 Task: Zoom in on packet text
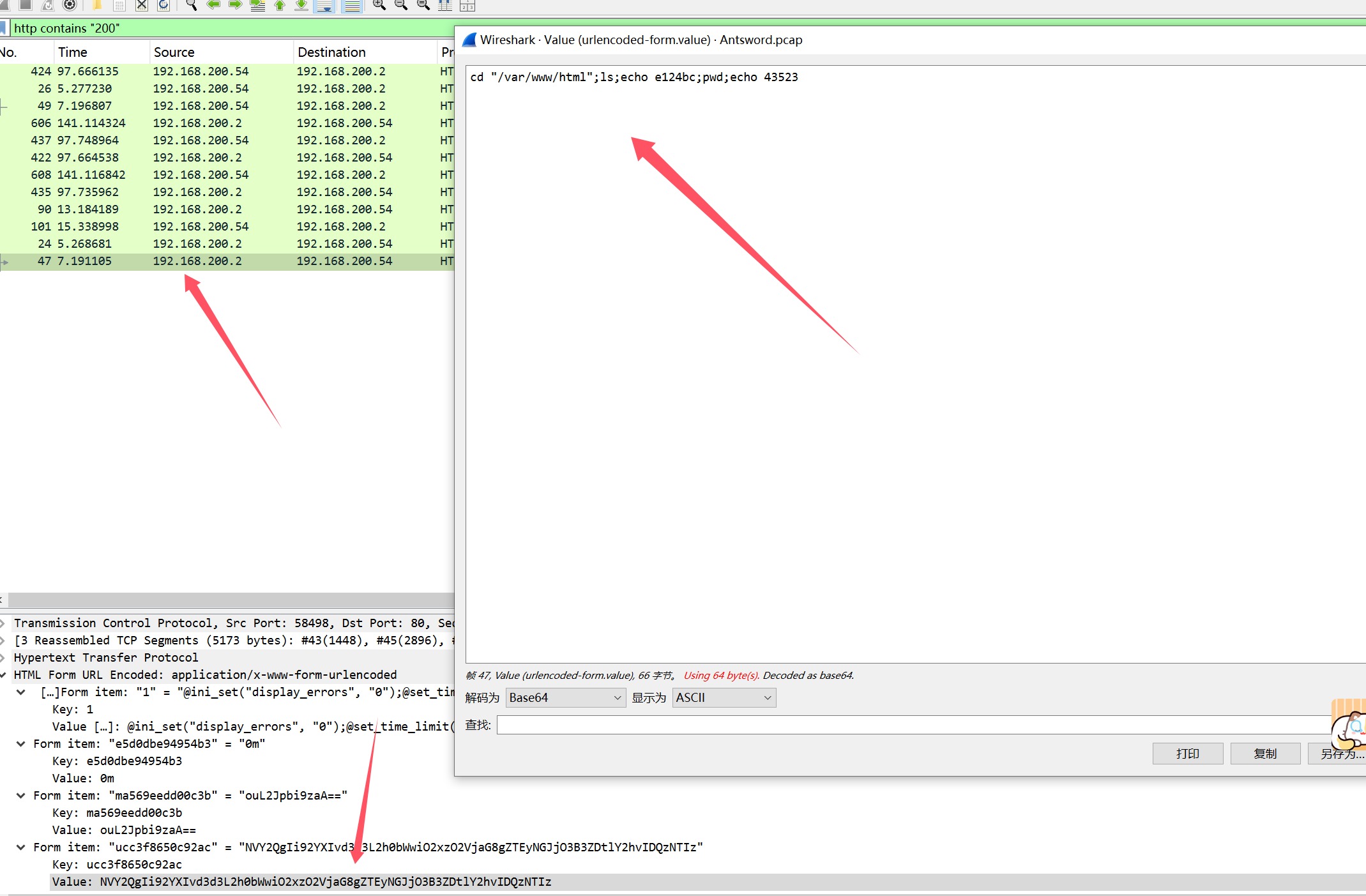[x=379, y=5]
